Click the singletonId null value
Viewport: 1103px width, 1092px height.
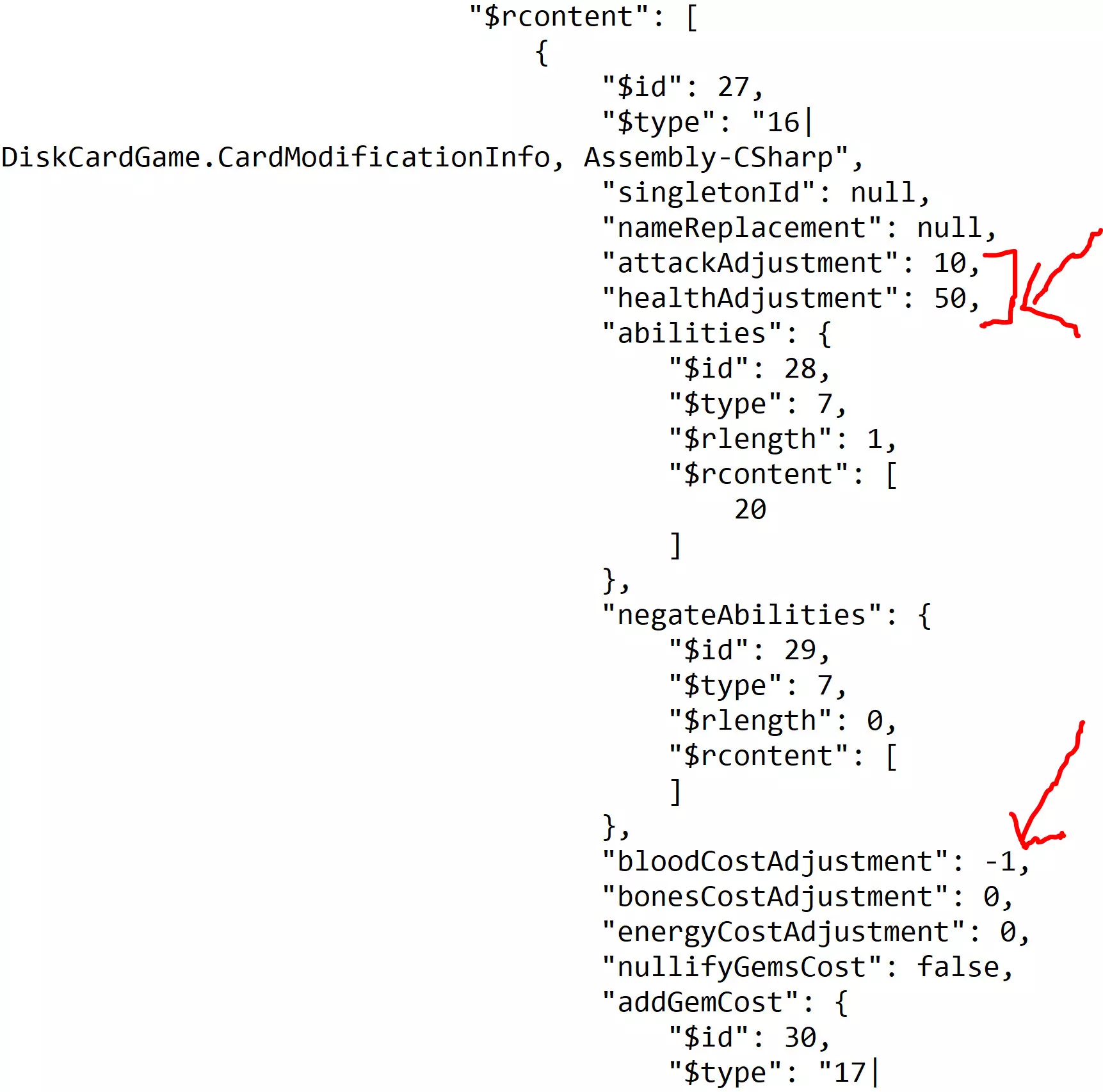pos(883,193)
